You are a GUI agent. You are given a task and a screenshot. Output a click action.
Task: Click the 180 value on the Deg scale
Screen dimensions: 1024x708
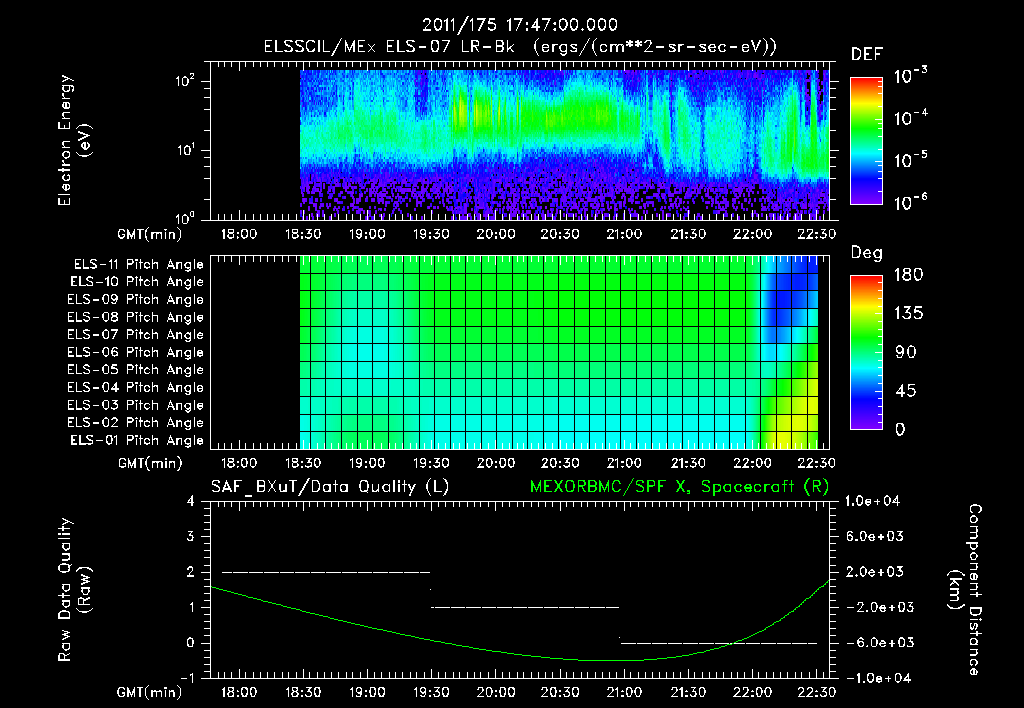909,275
